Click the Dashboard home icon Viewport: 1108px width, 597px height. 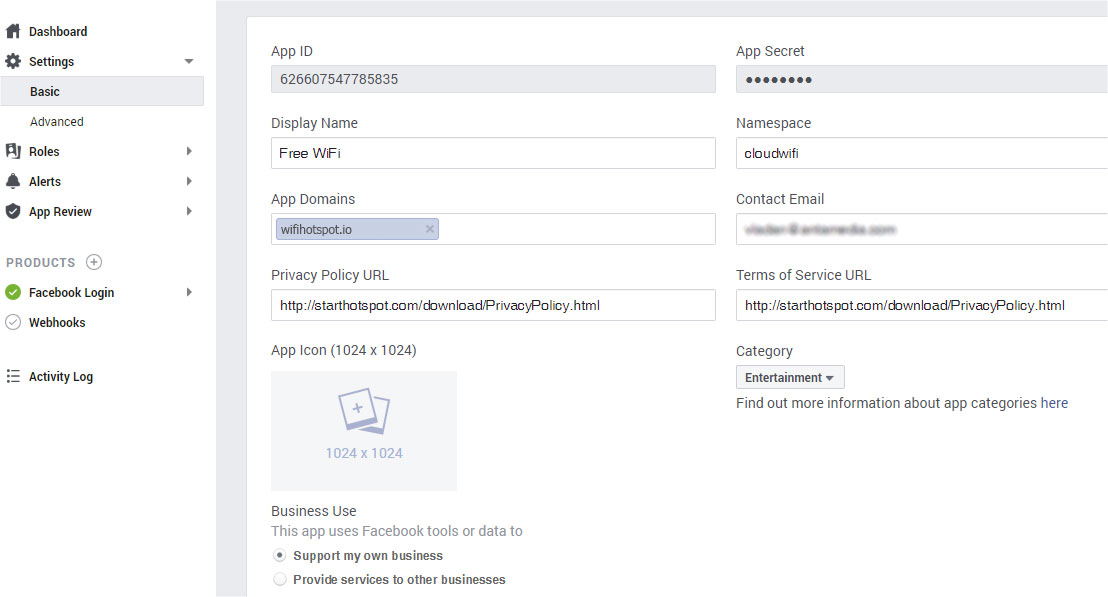point(13,31)
